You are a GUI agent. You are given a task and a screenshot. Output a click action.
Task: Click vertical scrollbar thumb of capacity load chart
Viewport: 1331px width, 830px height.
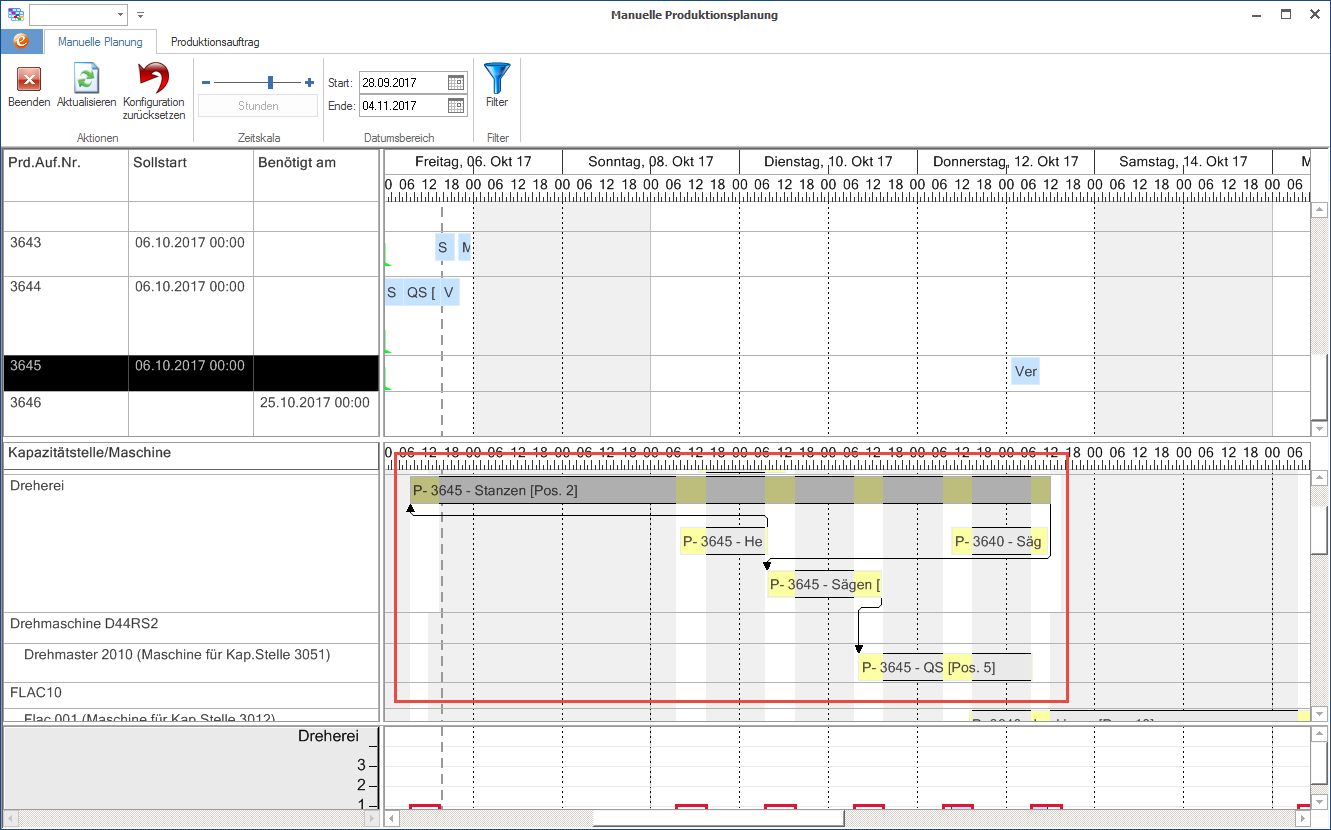coord(1320,763)
